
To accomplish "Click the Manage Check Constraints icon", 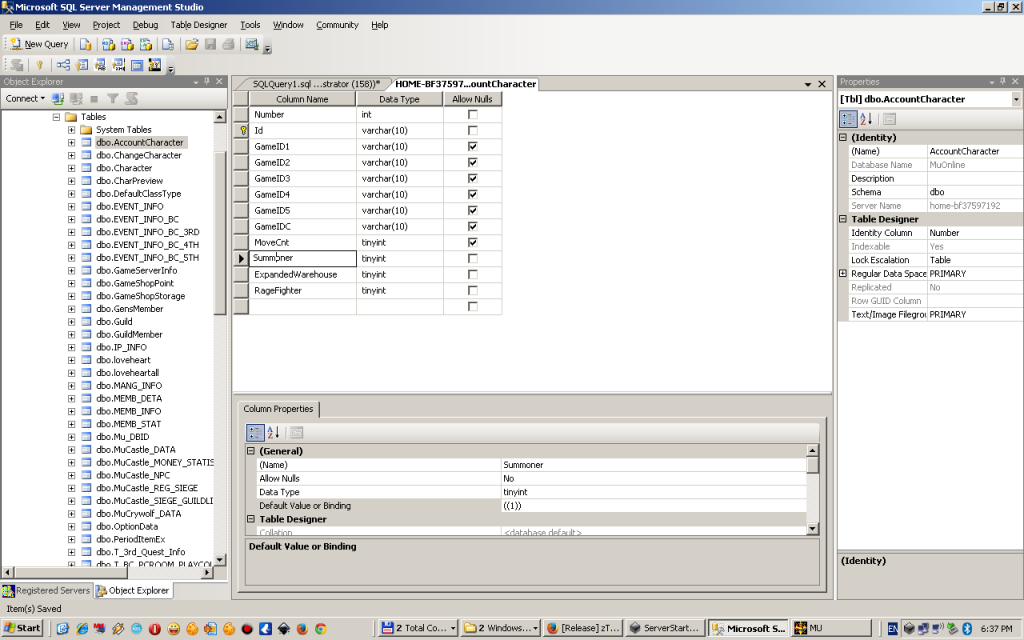I will [x=136, y=65].
